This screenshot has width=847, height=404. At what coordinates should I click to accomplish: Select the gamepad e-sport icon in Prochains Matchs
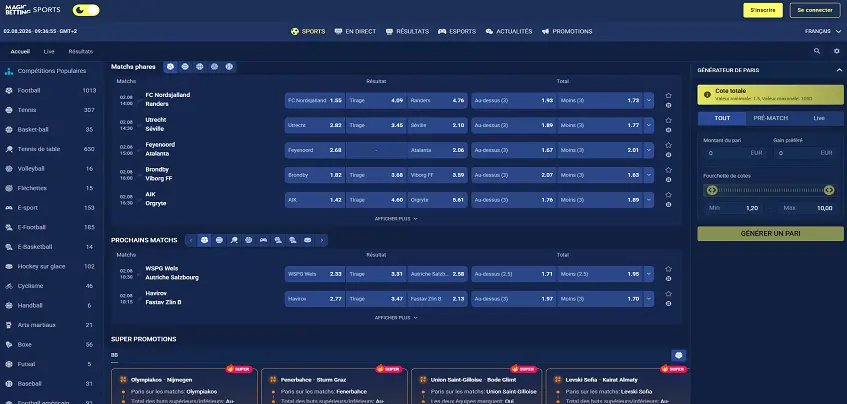264,240
